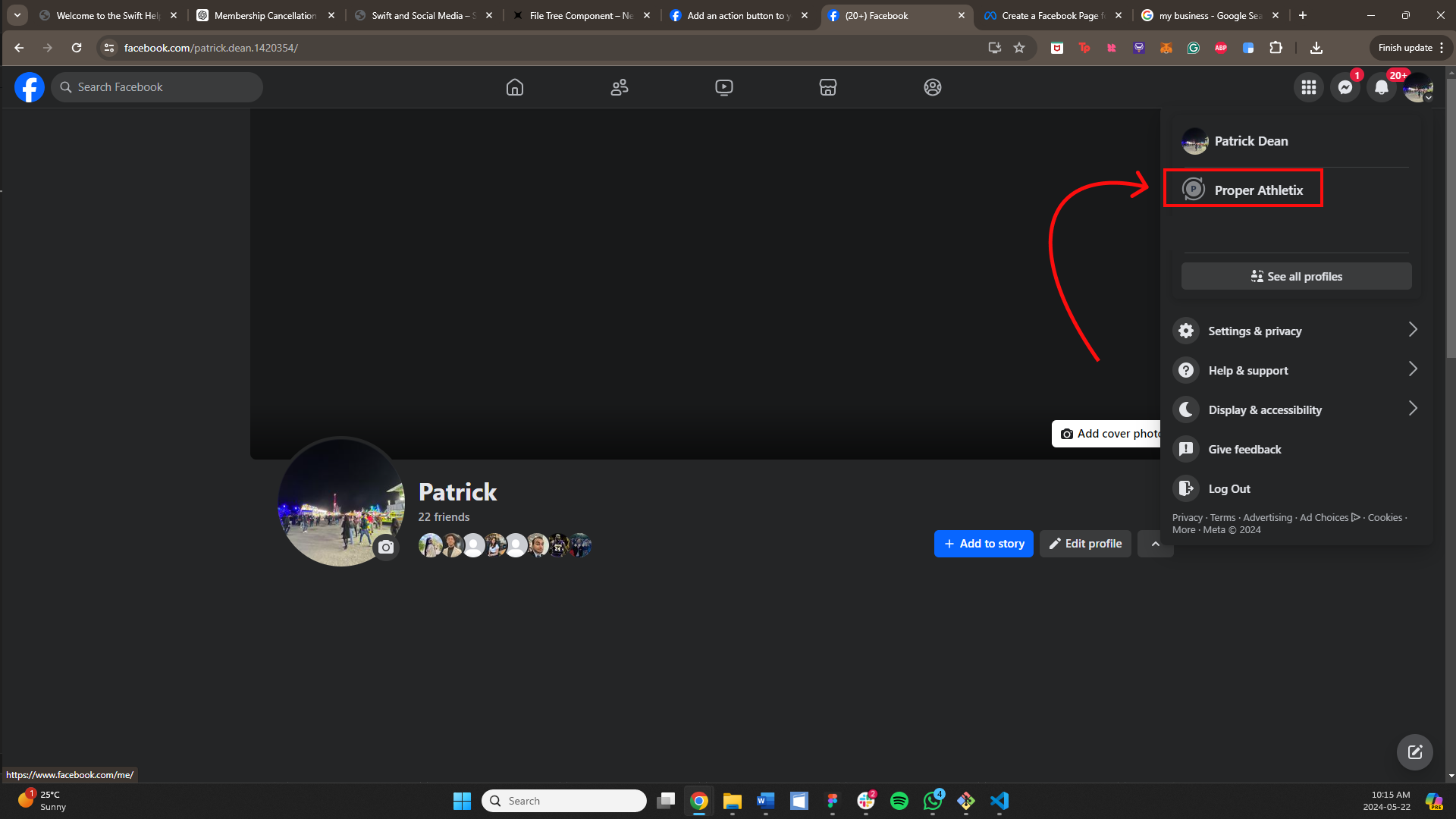
Task: Collapse the profile suggestions chevron button
Action: pos(1155,544)
